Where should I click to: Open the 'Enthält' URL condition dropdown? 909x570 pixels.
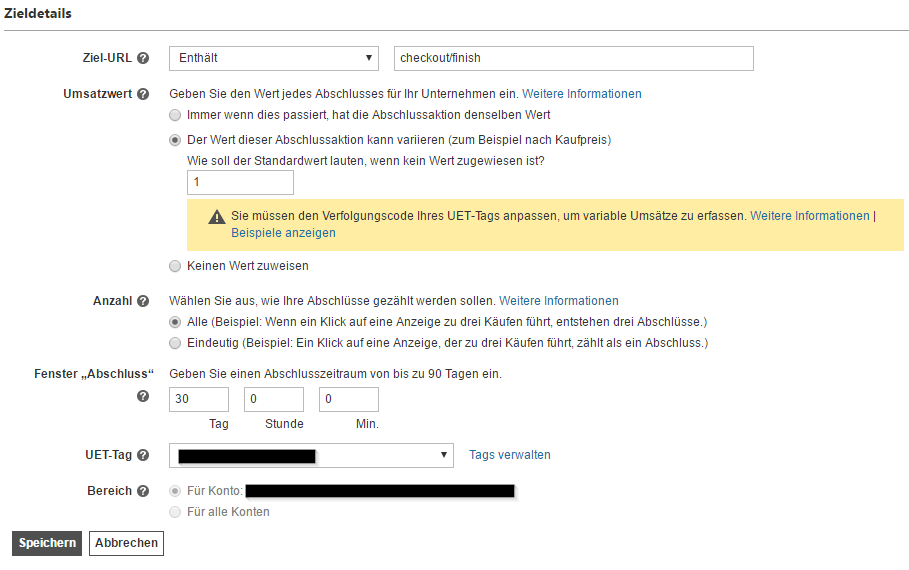(274, 58)
